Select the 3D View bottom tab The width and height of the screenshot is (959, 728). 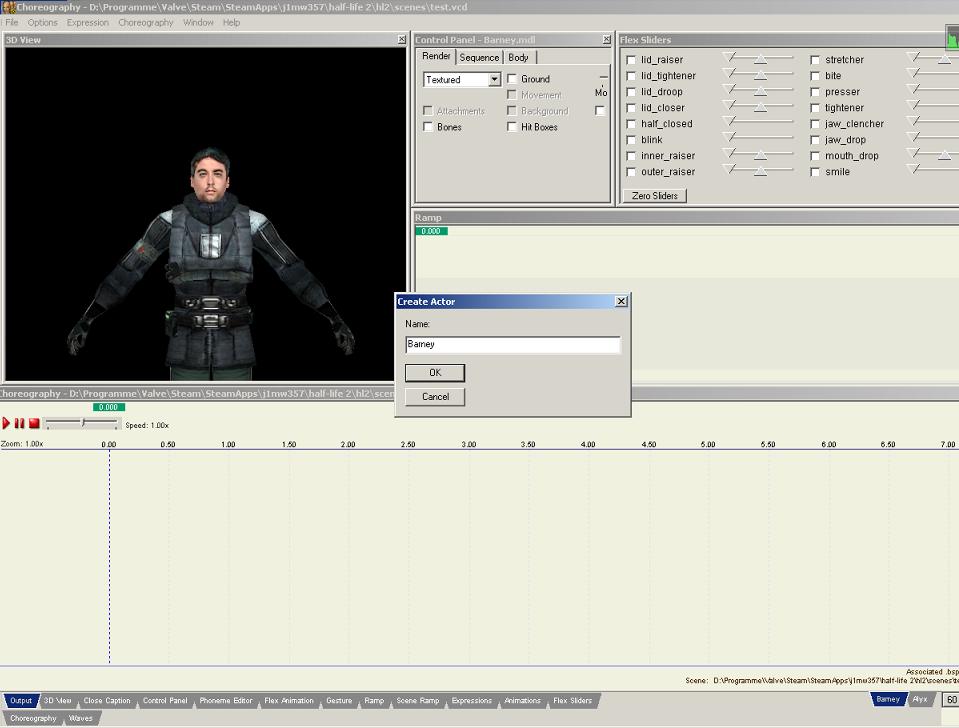pyautogui.click(x=57, y=700)
